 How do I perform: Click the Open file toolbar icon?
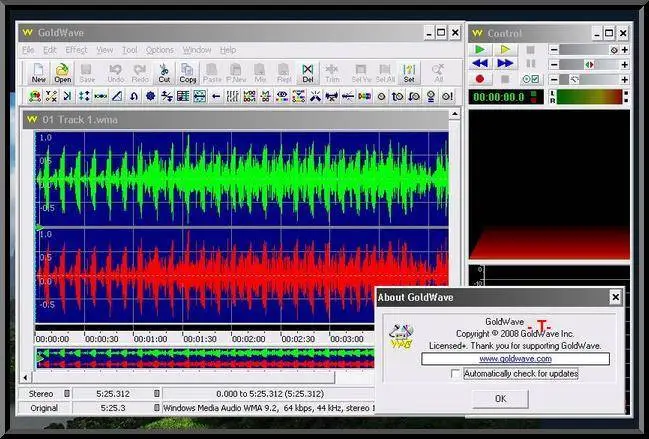coord(62,73)
